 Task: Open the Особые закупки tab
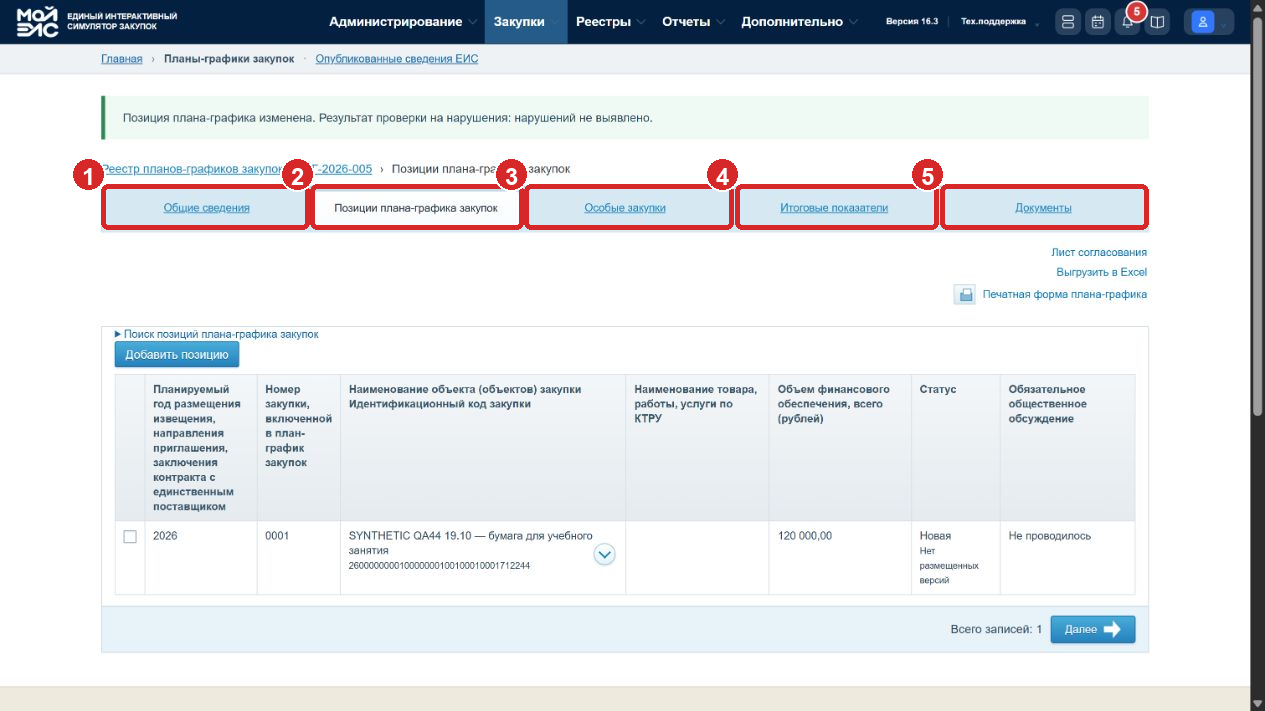[x=625, y=208]
